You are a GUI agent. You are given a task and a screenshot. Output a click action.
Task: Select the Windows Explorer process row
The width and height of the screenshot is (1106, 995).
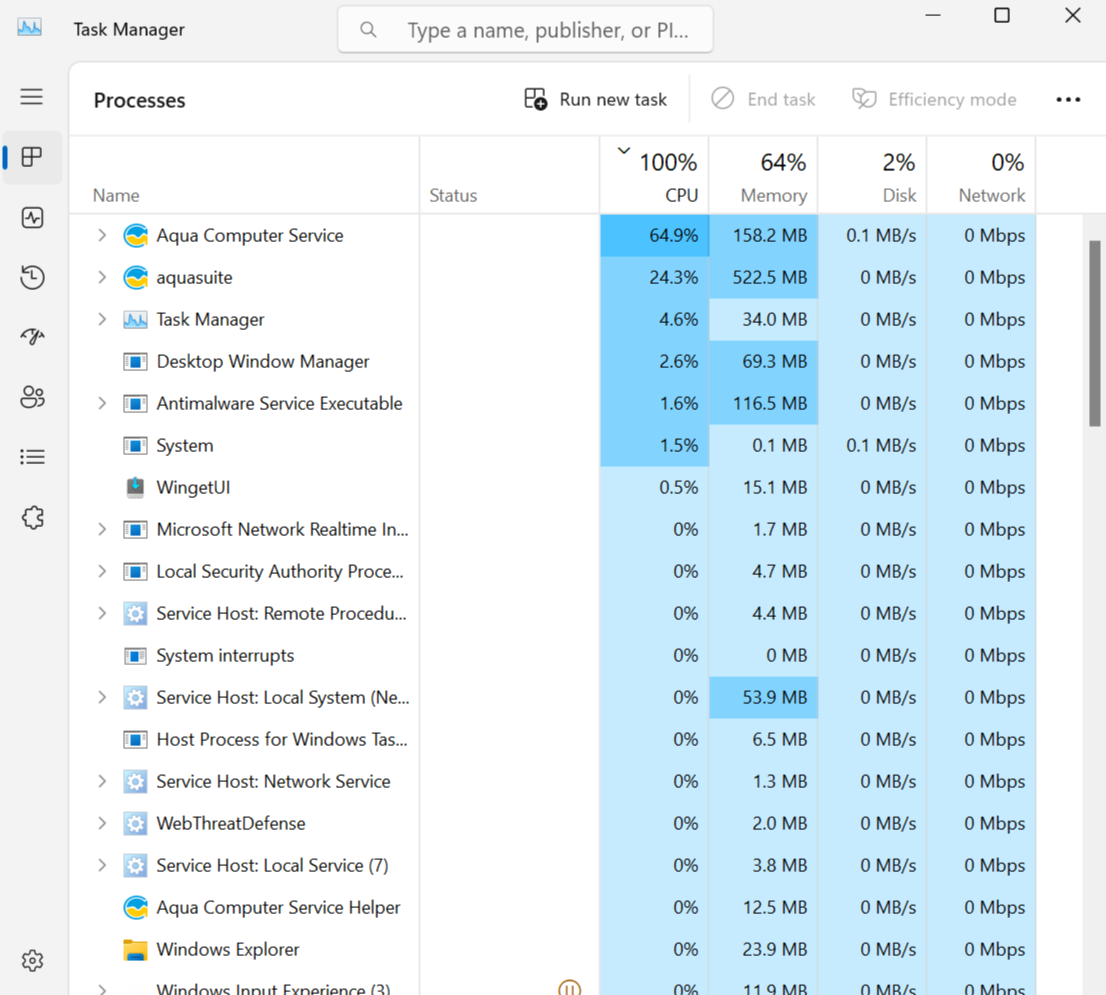(228, 950)
